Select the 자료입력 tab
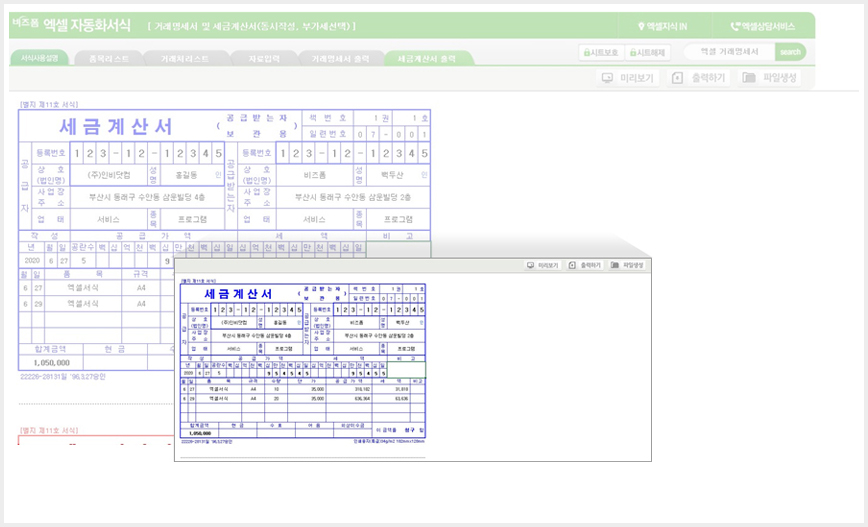Screen dimensions: 868x527 coord(264,58)
